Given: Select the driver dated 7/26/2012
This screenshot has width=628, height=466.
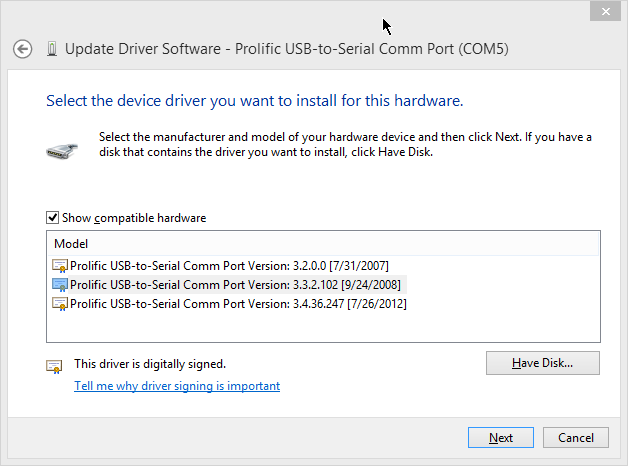Looking at the screenshot, I should [230, 303].
